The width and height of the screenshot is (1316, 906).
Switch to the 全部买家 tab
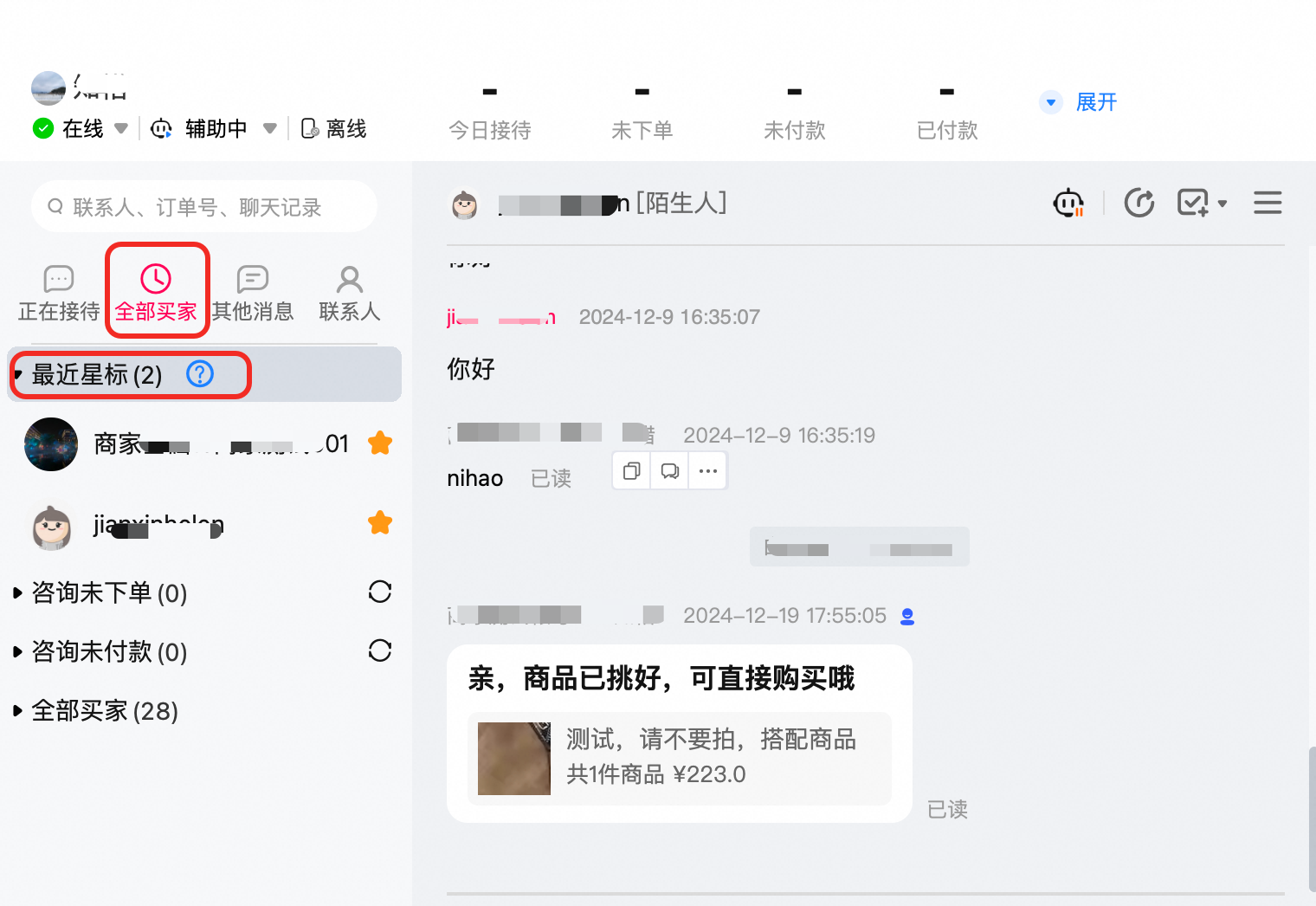(x=156, y=294)
